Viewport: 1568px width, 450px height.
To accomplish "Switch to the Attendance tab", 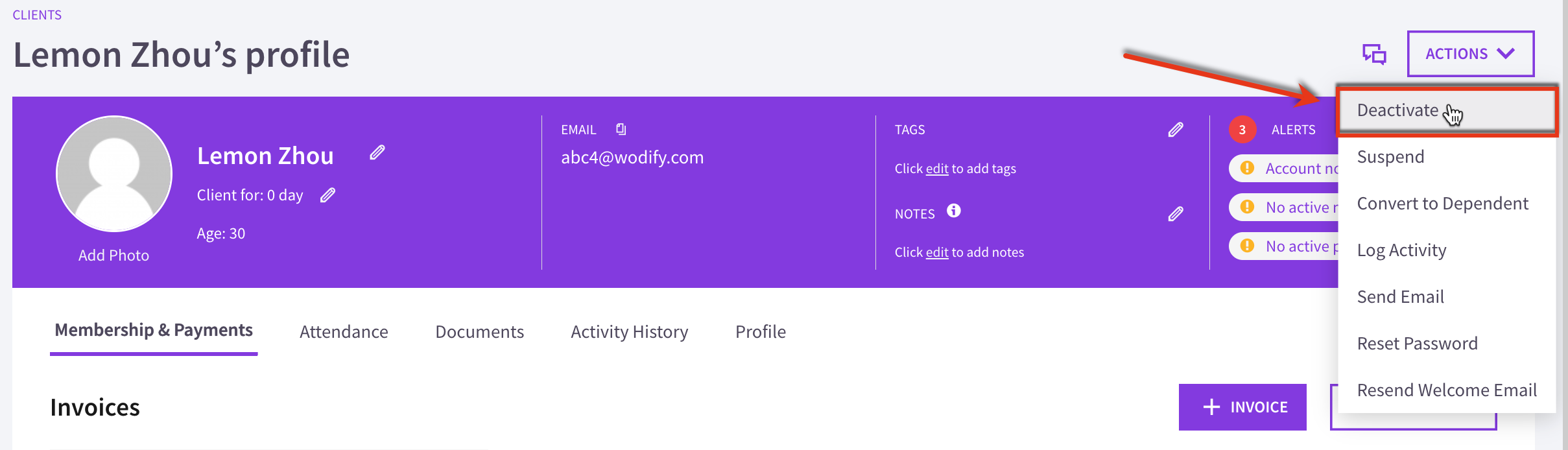I will click(344, 332).
